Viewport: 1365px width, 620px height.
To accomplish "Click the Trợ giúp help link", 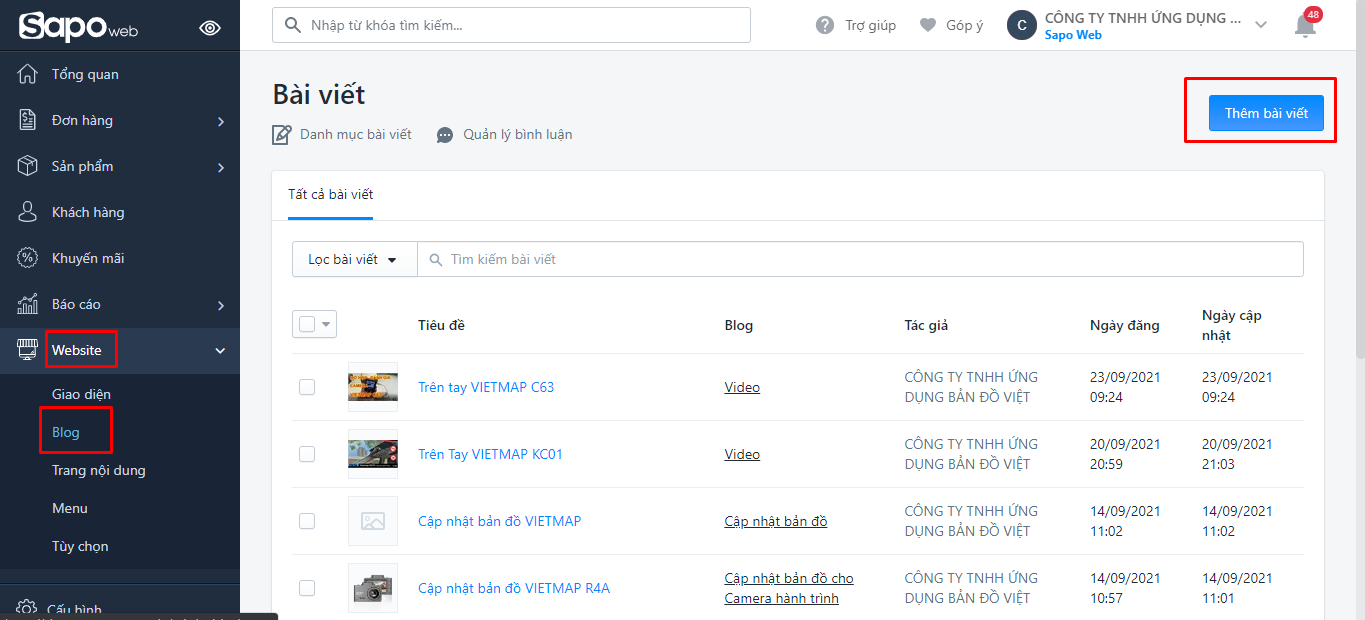I will [870, 25].
